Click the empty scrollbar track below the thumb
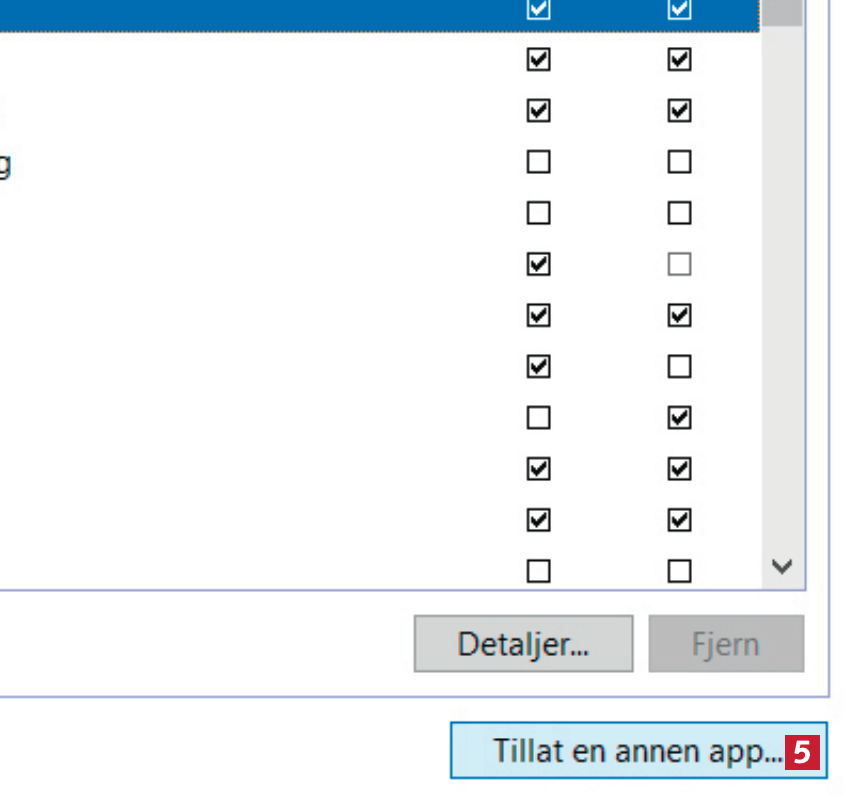This screenshot has width=846, height=800. [x=783, y=300]
